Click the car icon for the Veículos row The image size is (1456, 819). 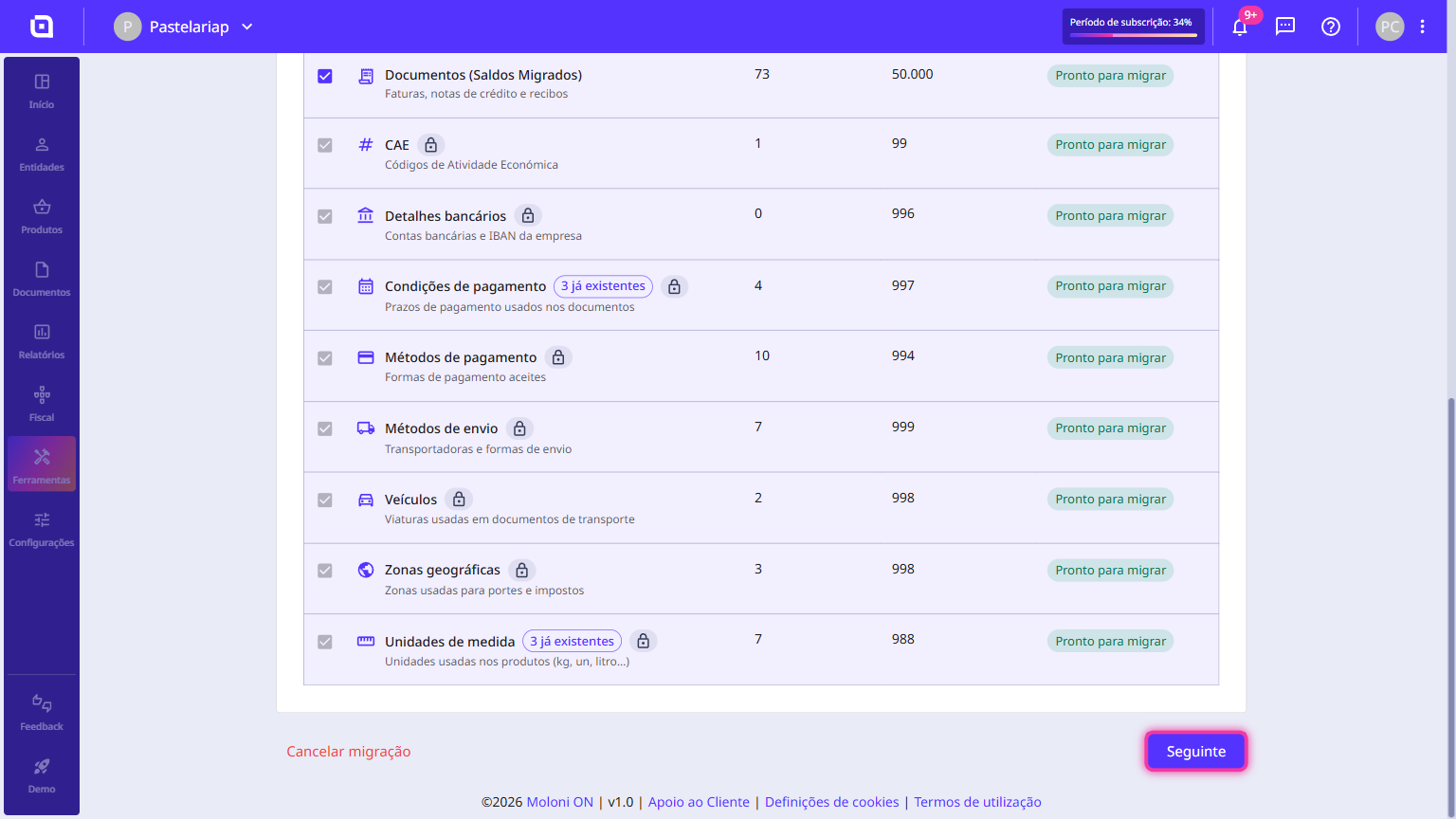coord(366,500)
